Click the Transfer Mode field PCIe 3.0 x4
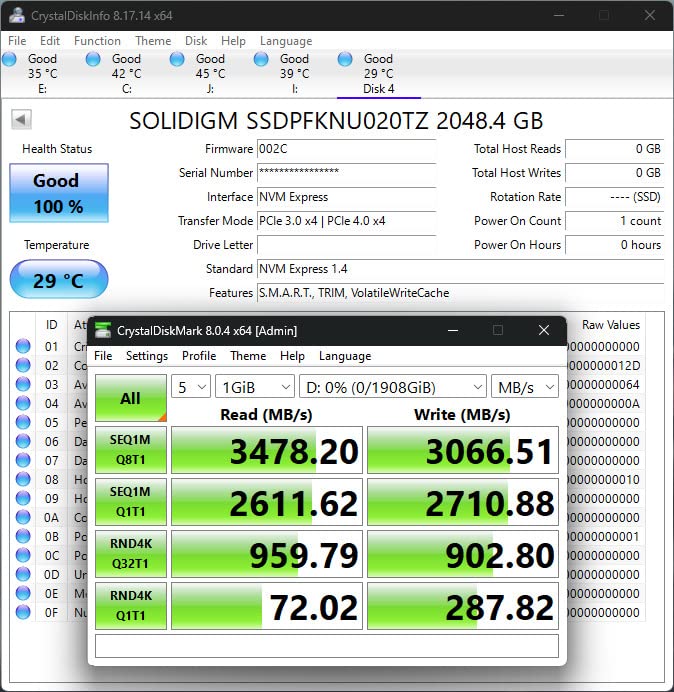 pos(346,221)
